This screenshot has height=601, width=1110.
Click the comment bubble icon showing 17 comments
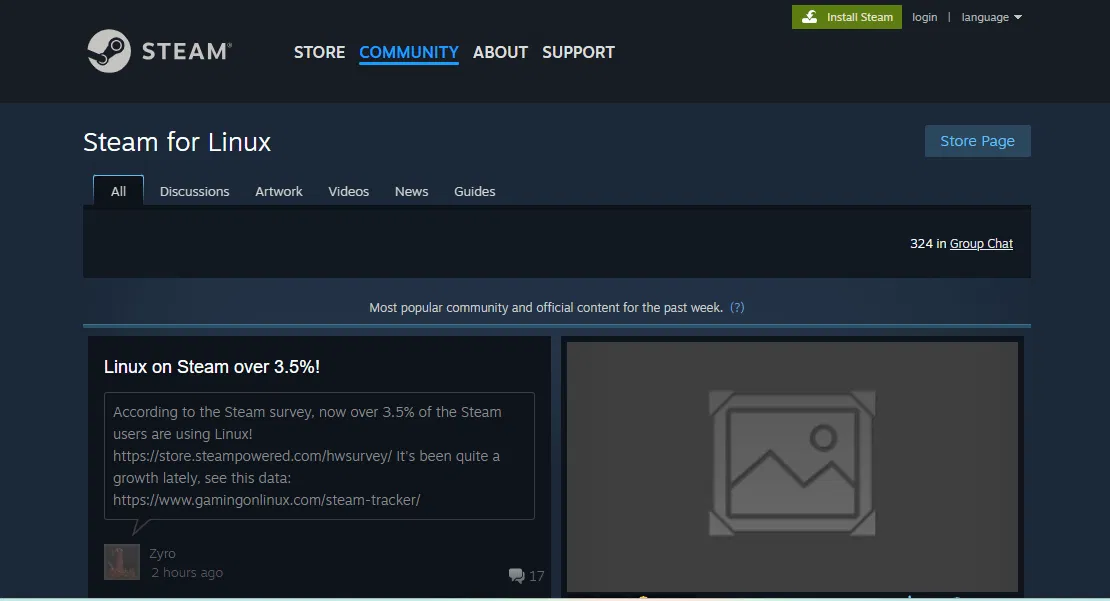516,575
